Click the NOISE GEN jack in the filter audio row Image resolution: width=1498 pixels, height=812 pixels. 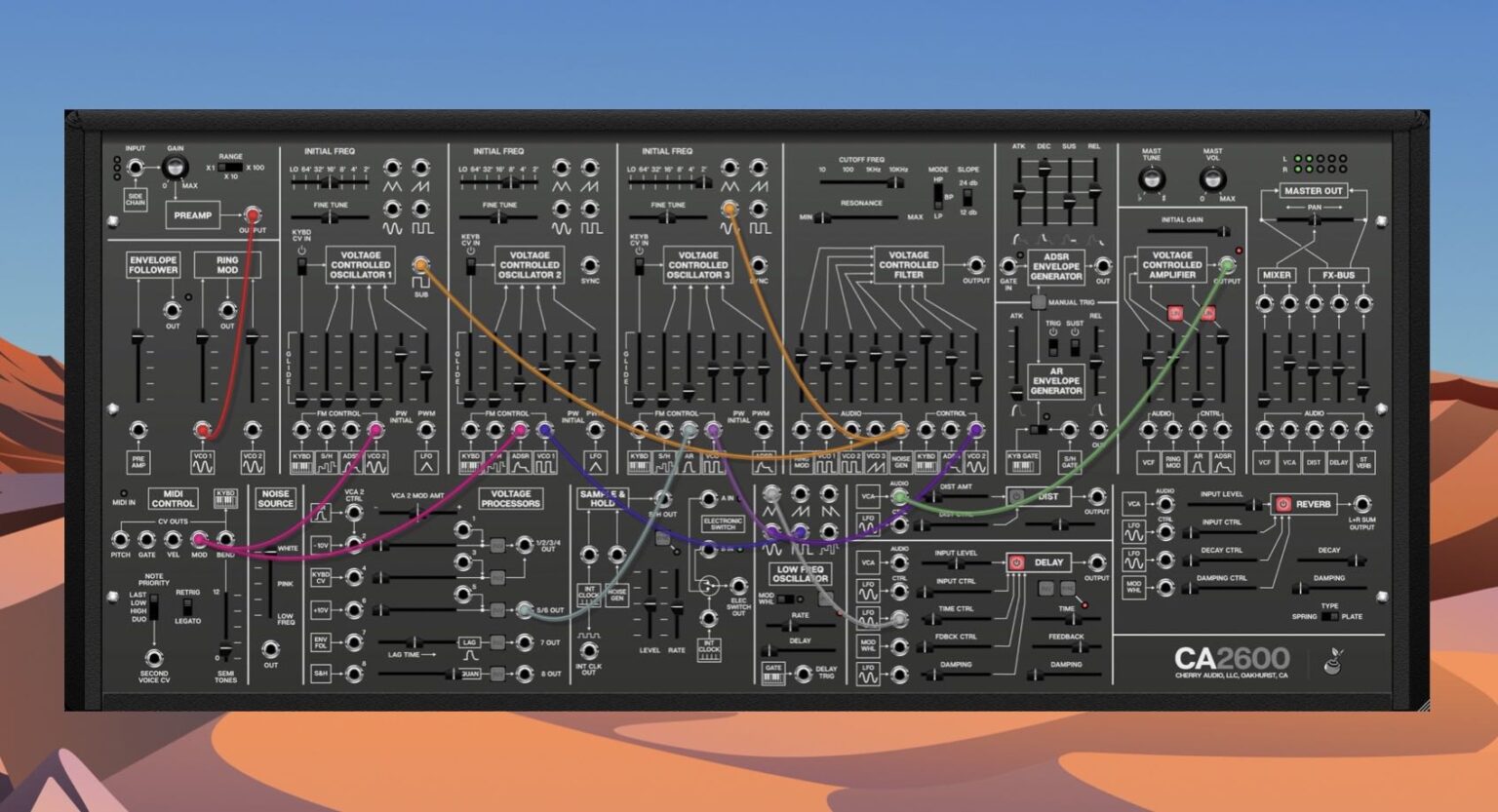pyautogui.click(x=901, y=429)
